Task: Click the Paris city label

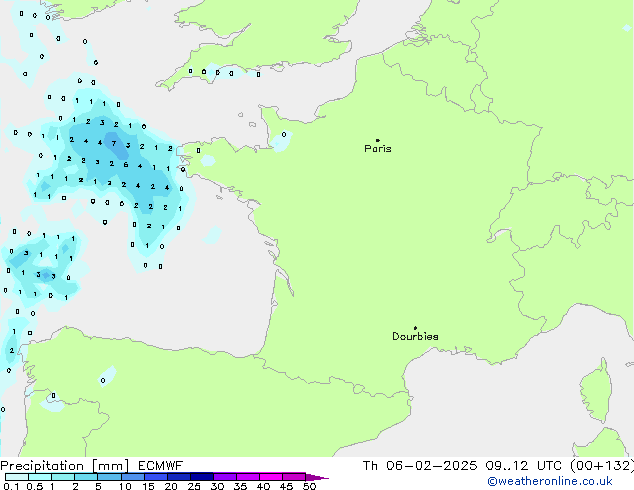Action: [378, 149]
